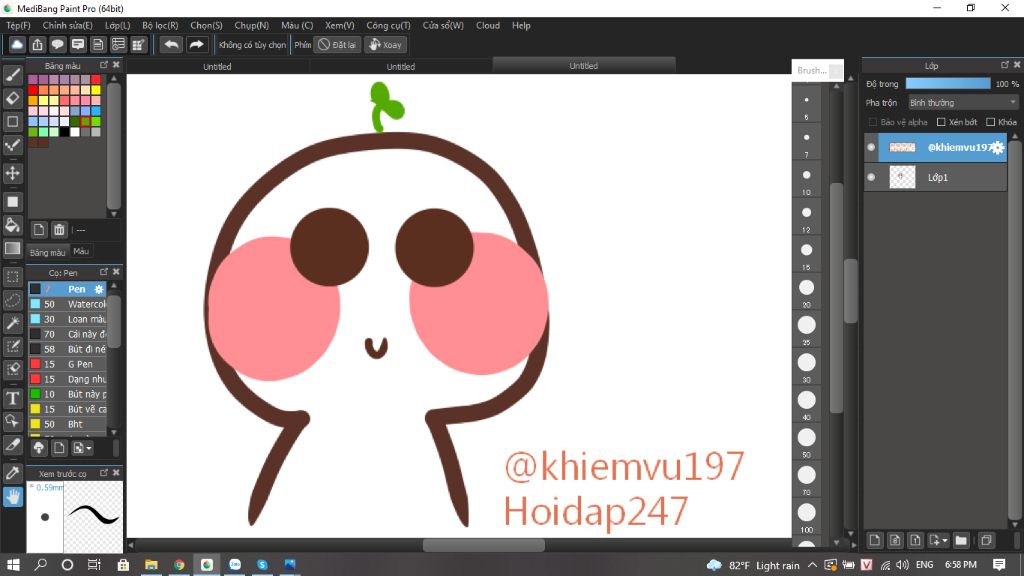Toggle visibility of Lớp1 layer
Screen dimensions: 1024x576
(871, 177)
